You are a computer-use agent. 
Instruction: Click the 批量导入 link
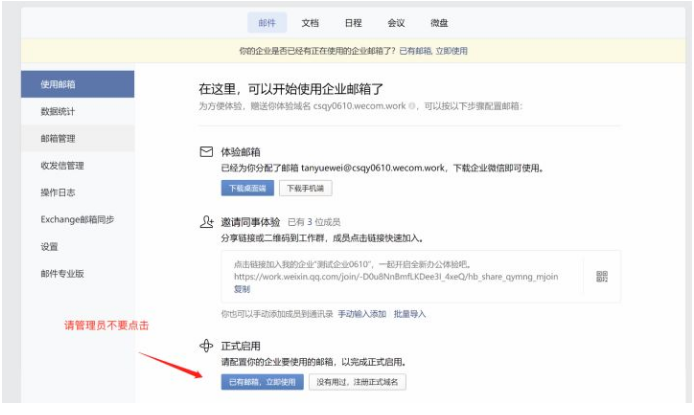coord(410,313)
